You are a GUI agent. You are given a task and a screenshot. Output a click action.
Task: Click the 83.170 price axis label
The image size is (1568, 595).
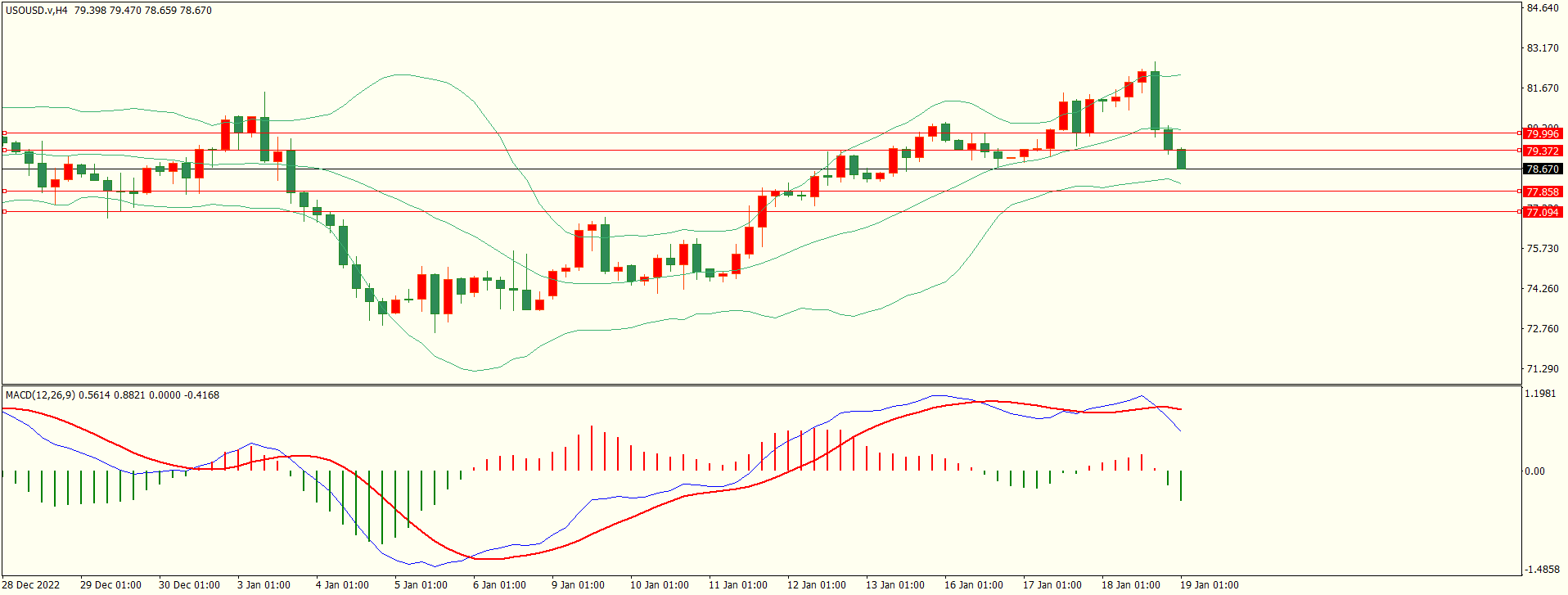click(1543, 48)
